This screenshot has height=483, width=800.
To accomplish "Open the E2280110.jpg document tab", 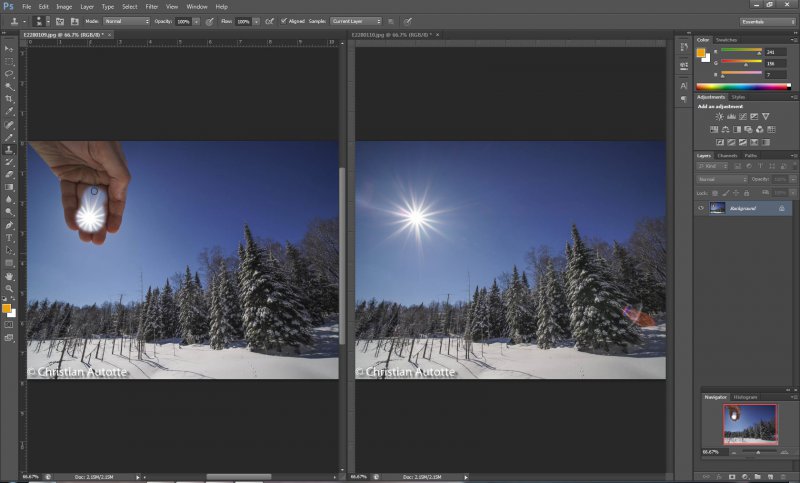I will tap(384, 34).
